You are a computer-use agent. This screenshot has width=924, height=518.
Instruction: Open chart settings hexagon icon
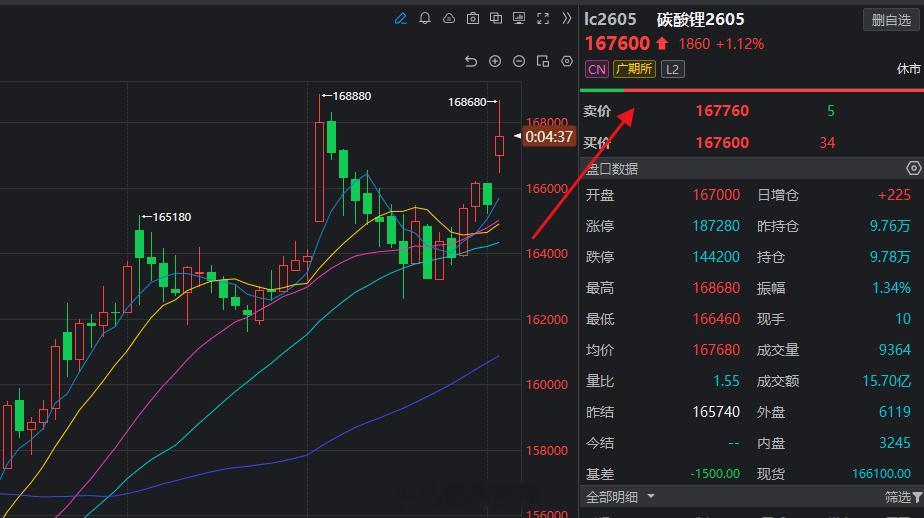pos(567,61)
